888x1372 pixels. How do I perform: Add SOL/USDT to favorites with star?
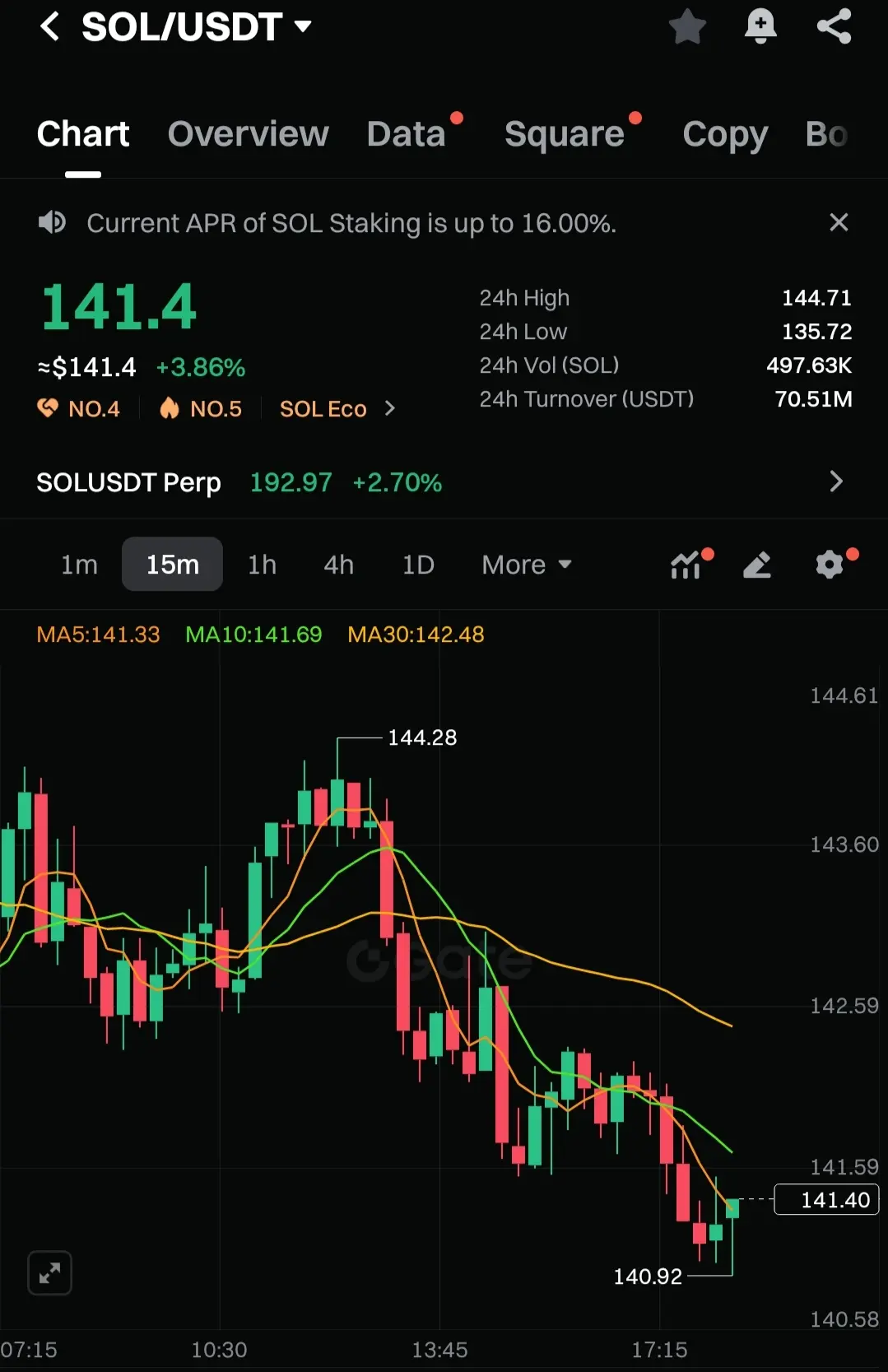coord(687,26)
